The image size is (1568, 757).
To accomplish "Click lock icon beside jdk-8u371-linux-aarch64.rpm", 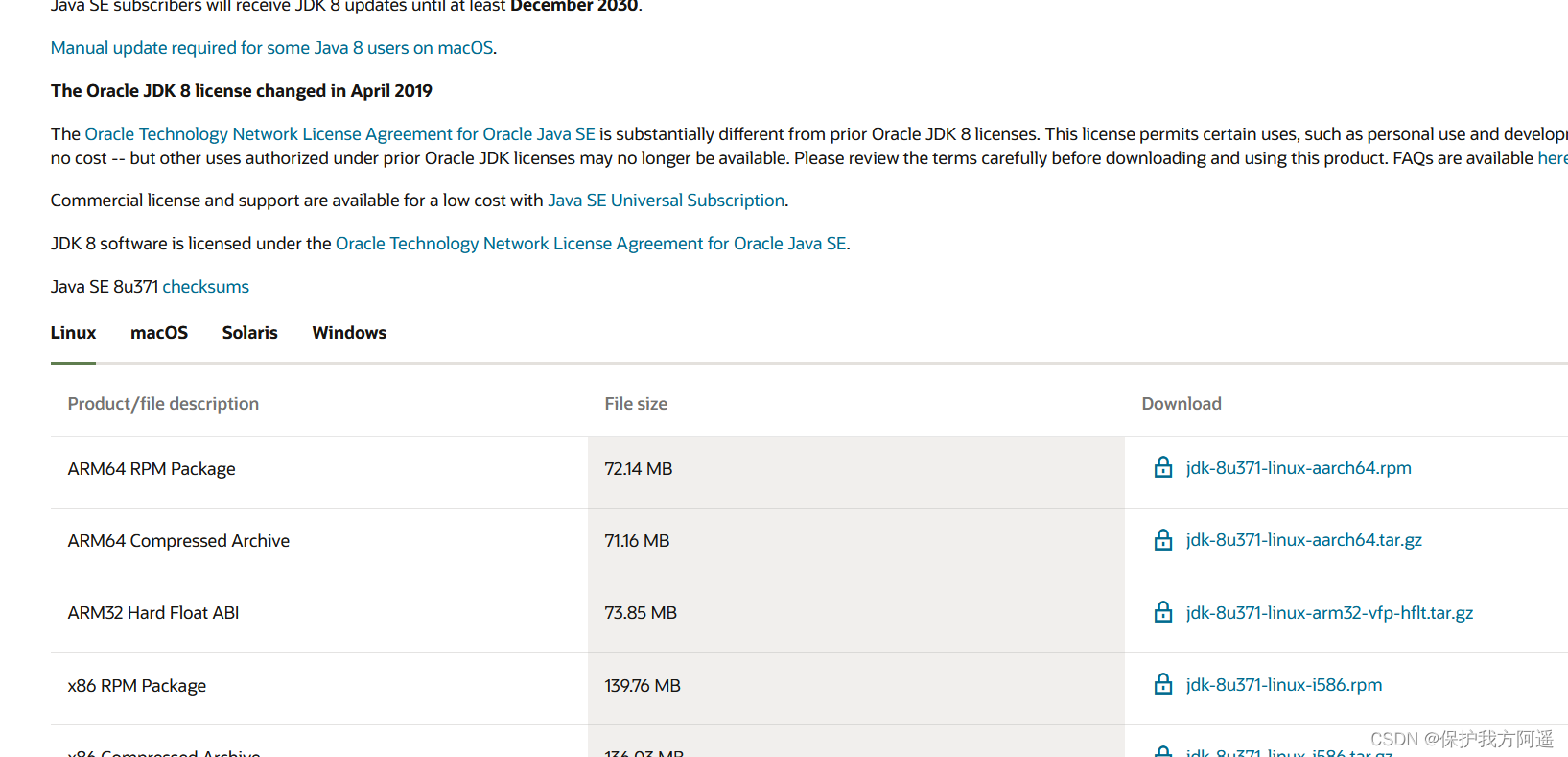I will (1162, 467).
